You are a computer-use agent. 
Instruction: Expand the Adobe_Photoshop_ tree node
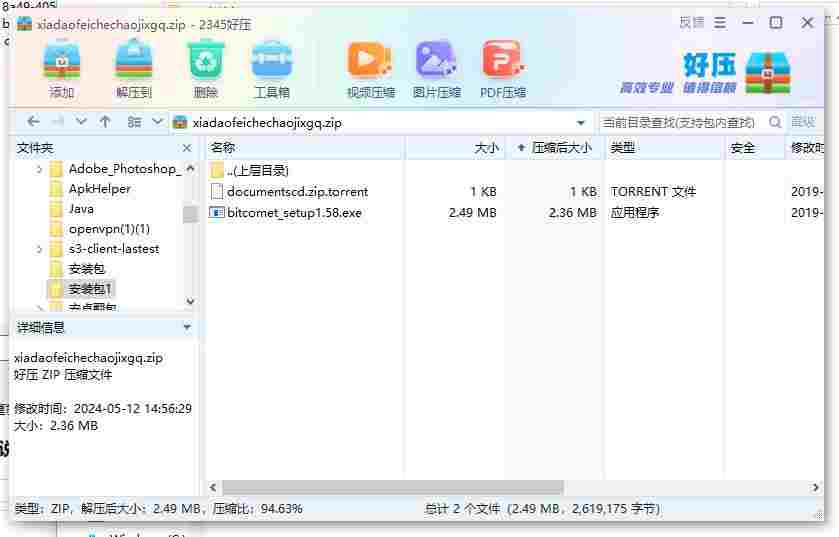click(x=39, y=170)
